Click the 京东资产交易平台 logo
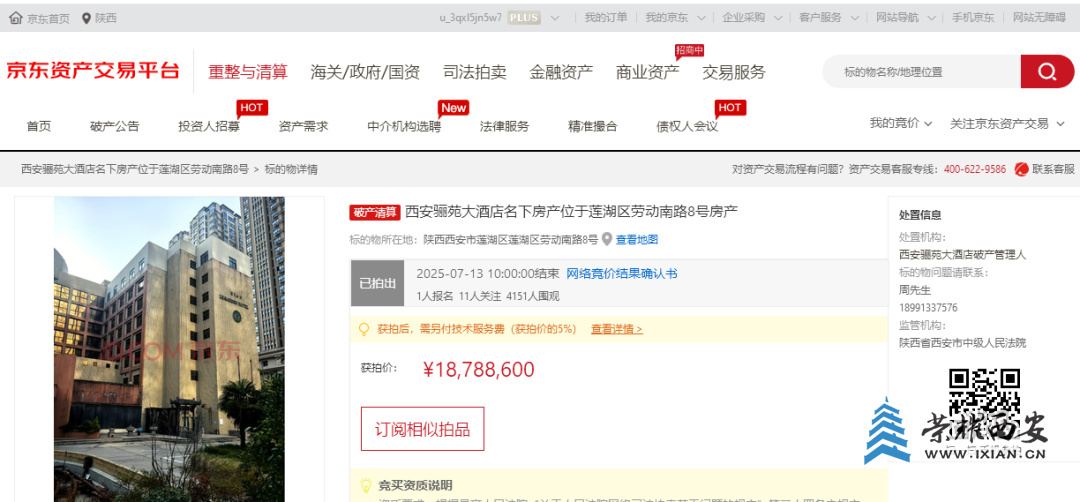Image resolution: width=1080 pixels, height=502 pixels. point(93,71)
